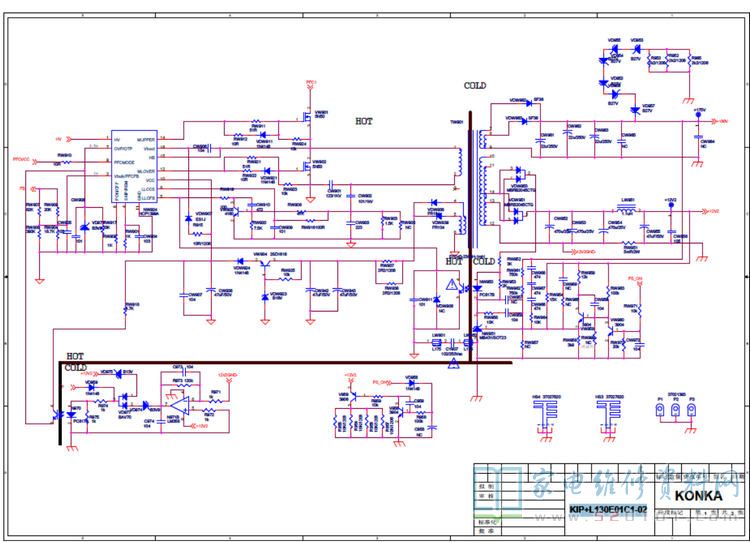Click the PFCVCC input port label
750x542 pixels.
[21, 159]
